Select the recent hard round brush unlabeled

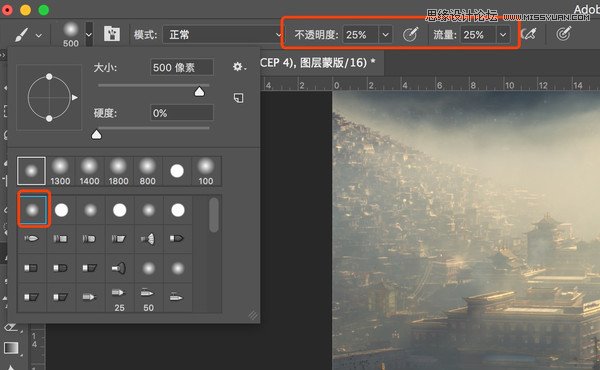tap(177, 171)
